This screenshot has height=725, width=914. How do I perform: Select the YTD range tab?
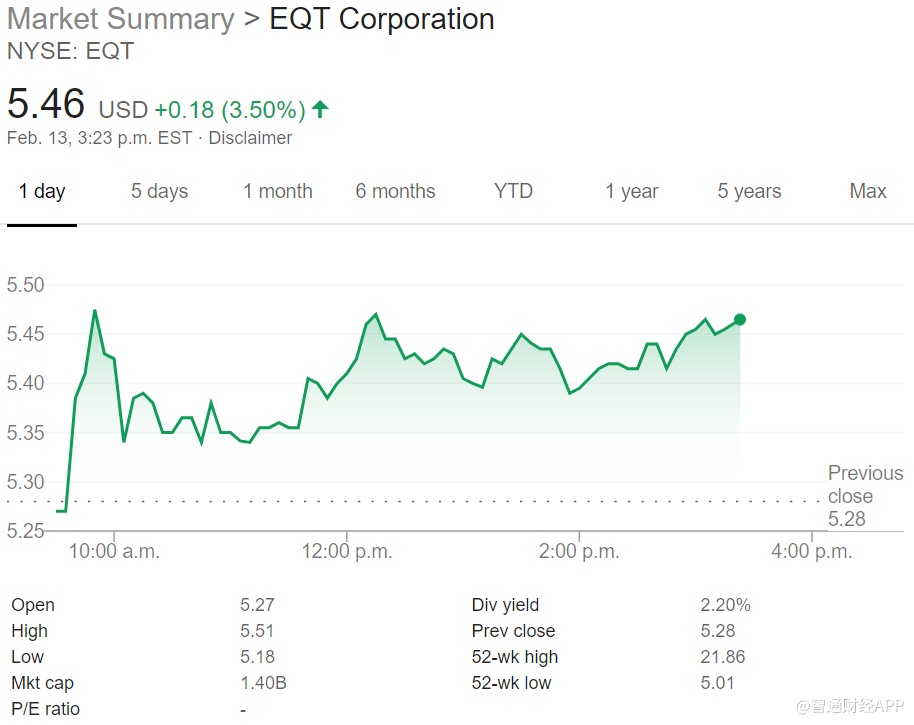pos(513,192)
